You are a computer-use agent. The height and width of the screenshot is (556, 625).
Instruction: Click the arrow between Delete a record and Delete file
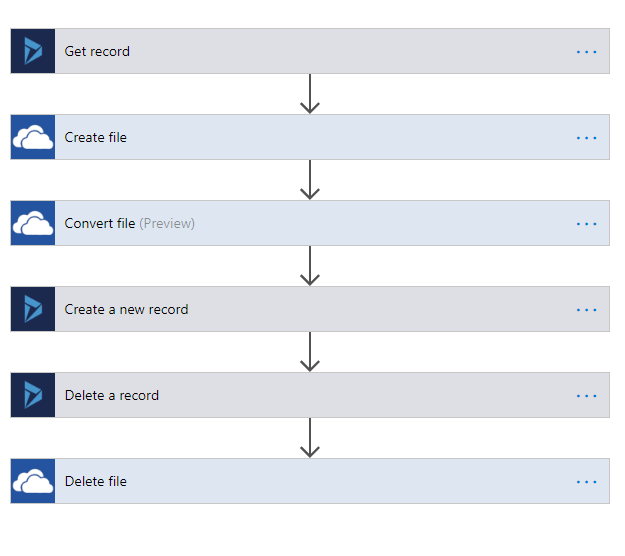[x=310, y=438]
